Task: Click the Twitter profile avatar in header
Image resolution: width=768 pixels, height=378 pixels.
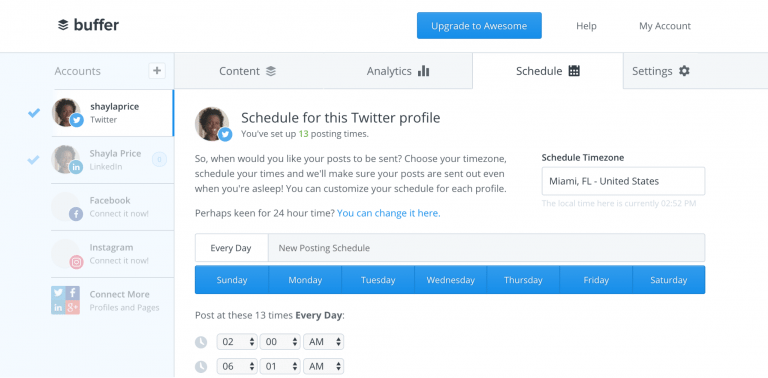Action: (213, 124)
